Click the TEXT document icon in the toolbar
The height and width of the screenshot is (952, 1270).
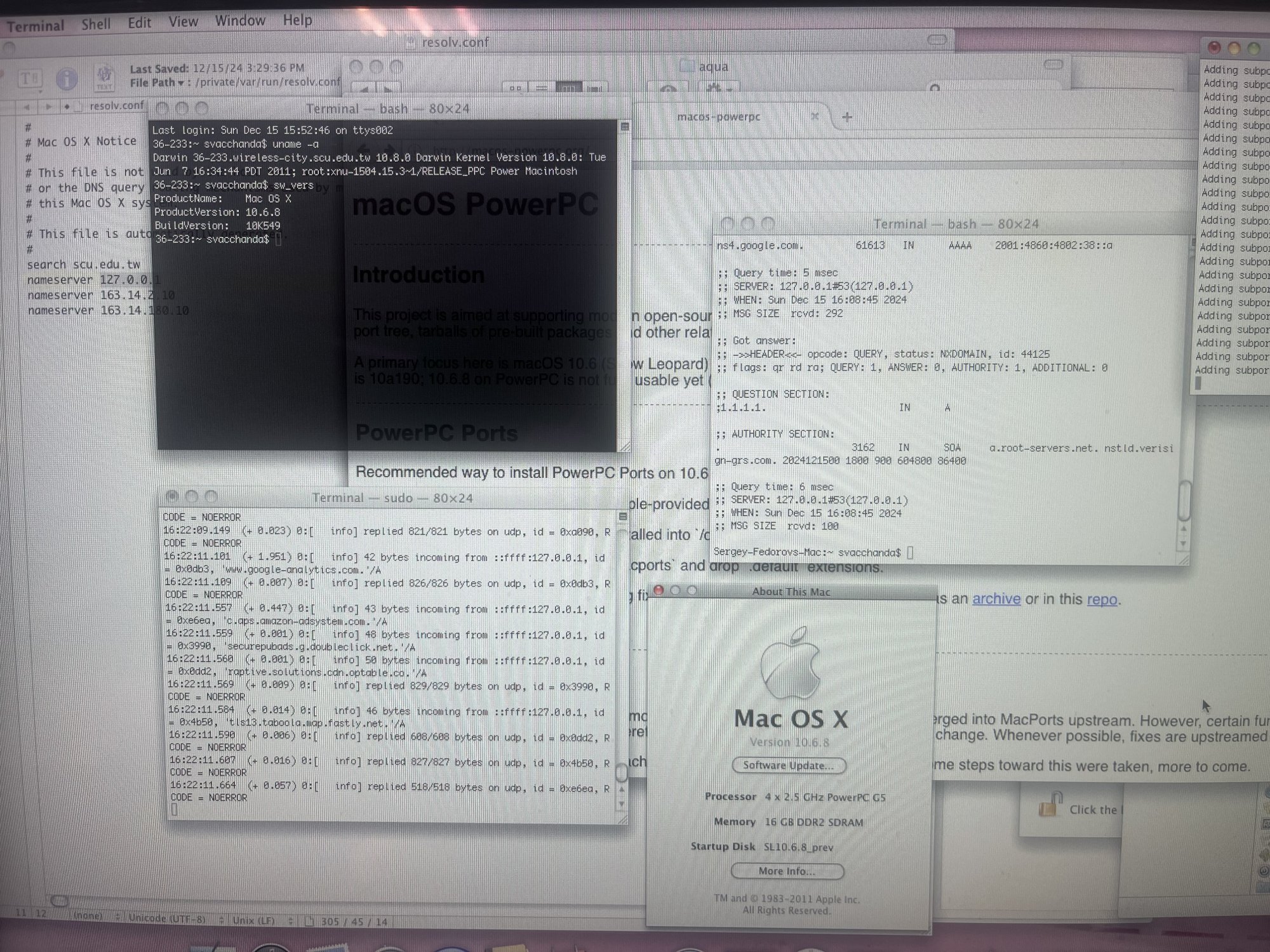coord(104,77)
